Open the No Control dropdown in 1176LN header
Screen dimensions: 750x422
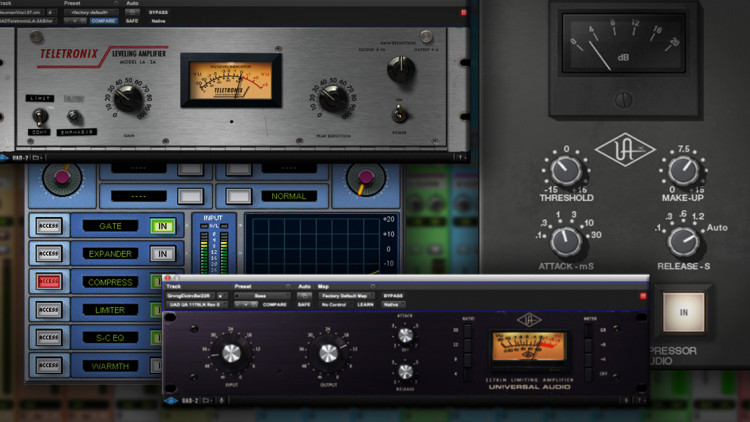click(334, 304)
